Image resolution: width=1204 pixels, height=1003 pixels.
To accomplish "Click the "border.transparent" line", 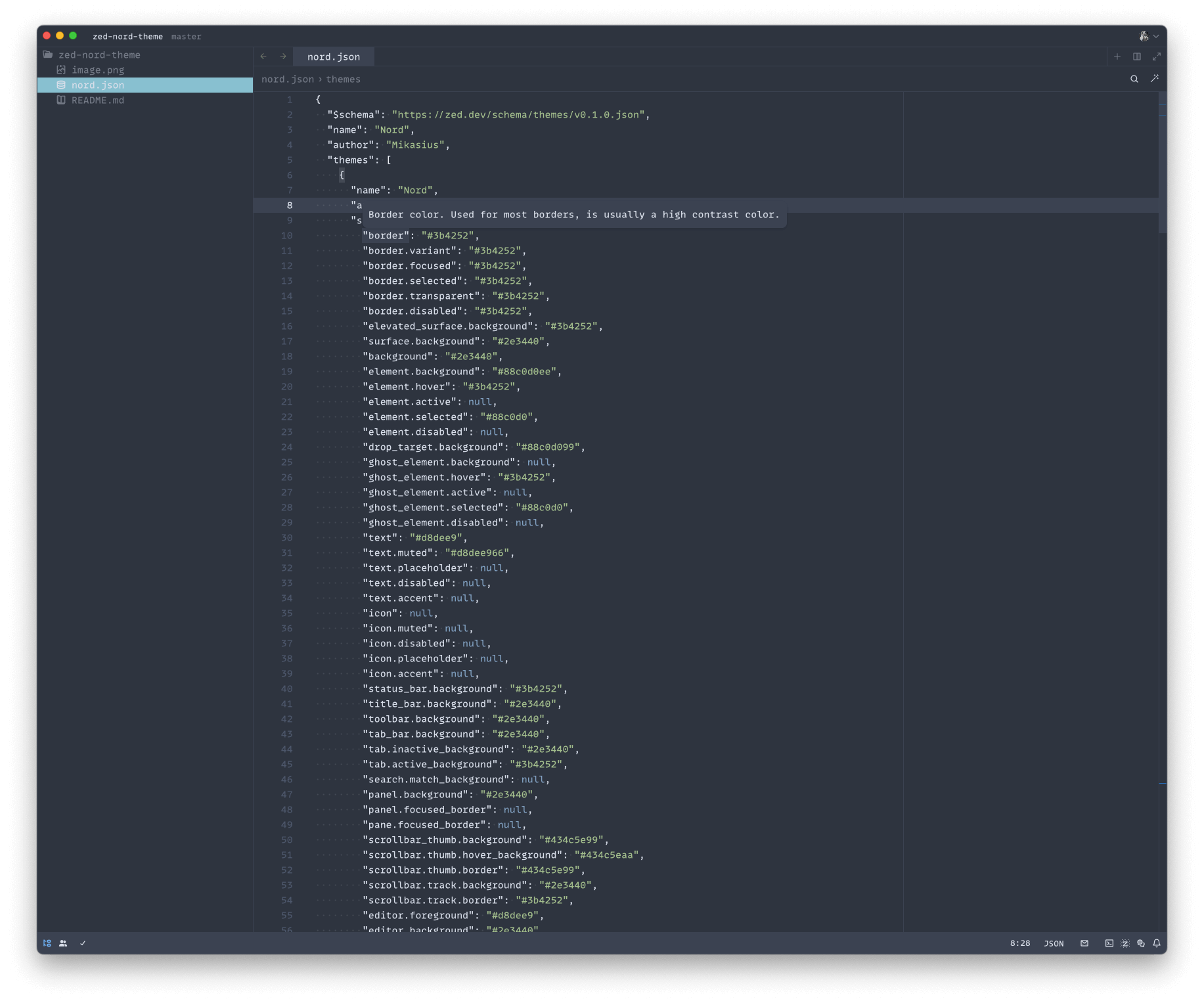I will tap(457, 296).
